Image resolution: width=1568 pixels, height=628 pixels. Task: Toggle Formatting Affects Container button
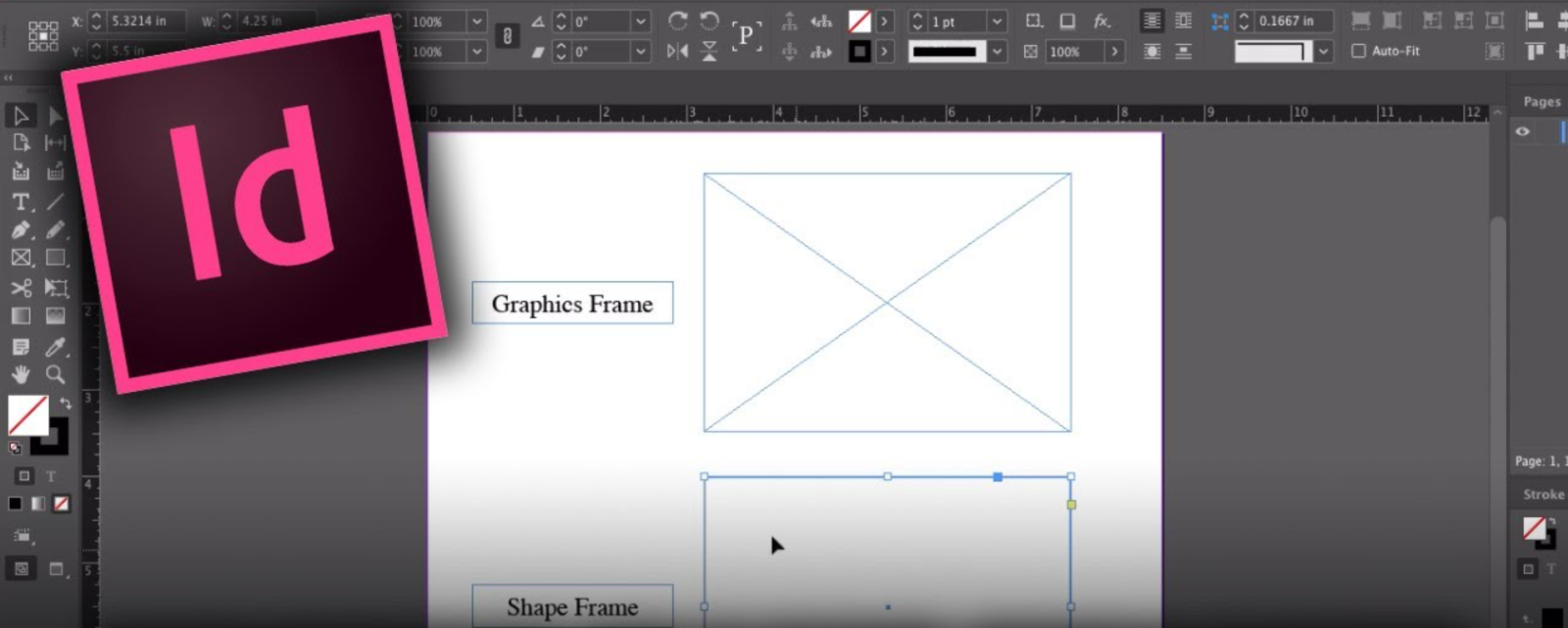24,476
